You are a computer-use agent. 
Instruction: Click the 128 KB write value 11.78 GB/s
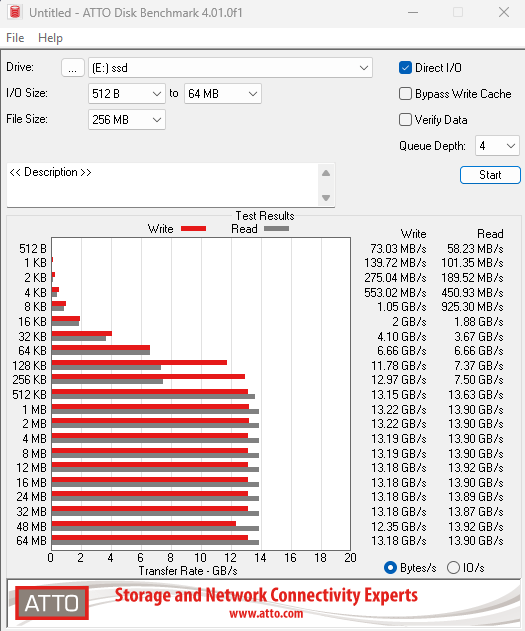[399, 366]
